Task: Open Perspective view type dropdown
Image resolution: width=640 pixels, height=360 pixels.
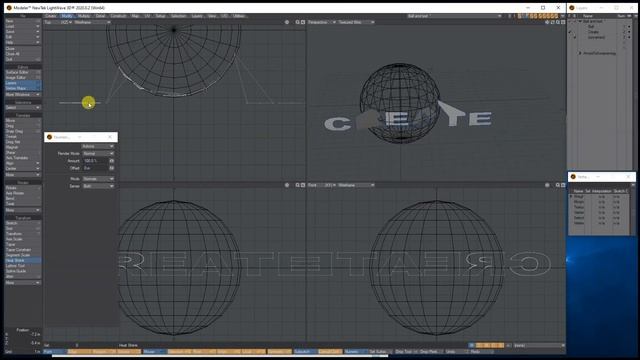Action: pyautogui.click(x=322, y=22)
